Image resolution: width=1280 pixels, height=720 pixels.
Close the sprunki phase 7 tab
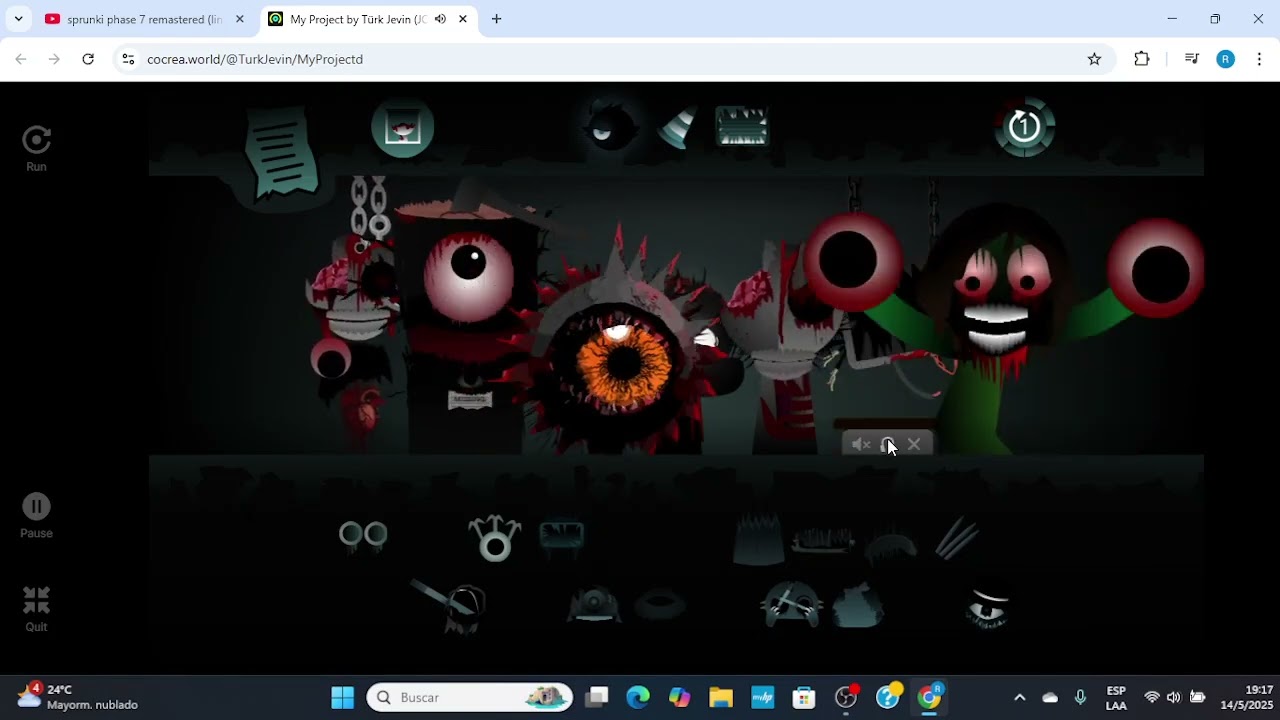click(240, 19)
